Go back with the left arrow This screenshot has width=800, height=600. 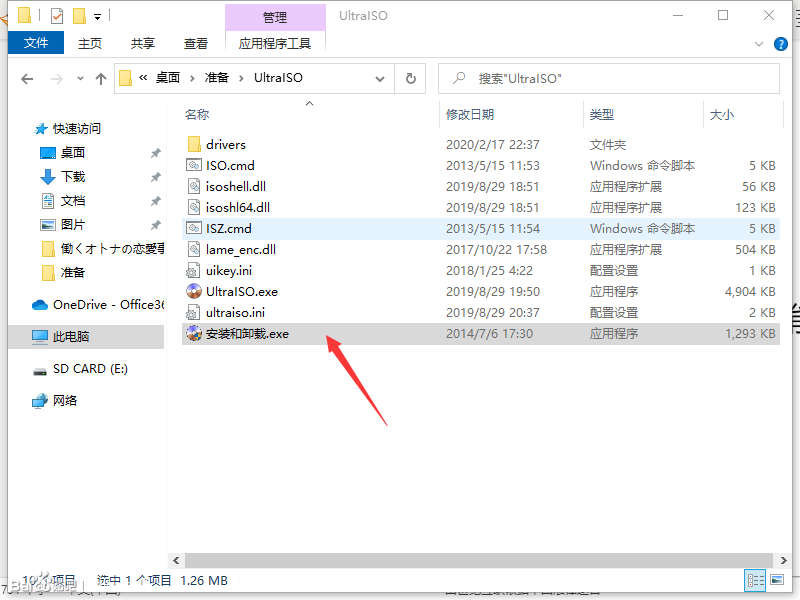pyautogui.click(x=27, y=79)
